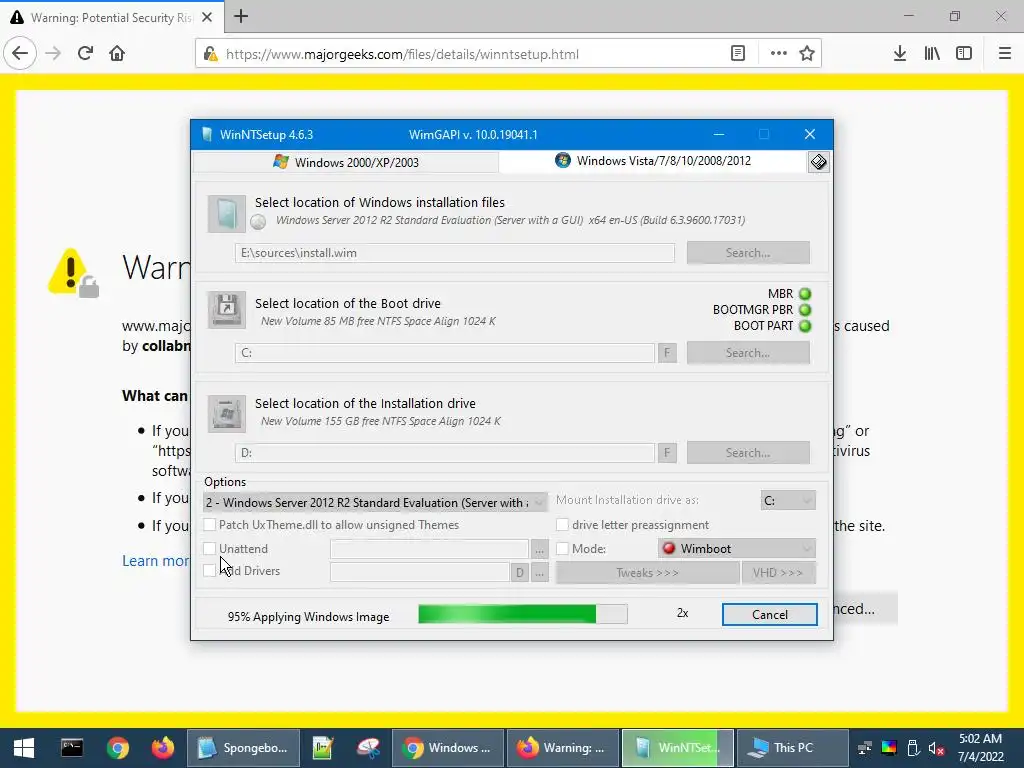1024x768 pixels.
Task: Click the Add Drivers path field
Action: point(420,572)
